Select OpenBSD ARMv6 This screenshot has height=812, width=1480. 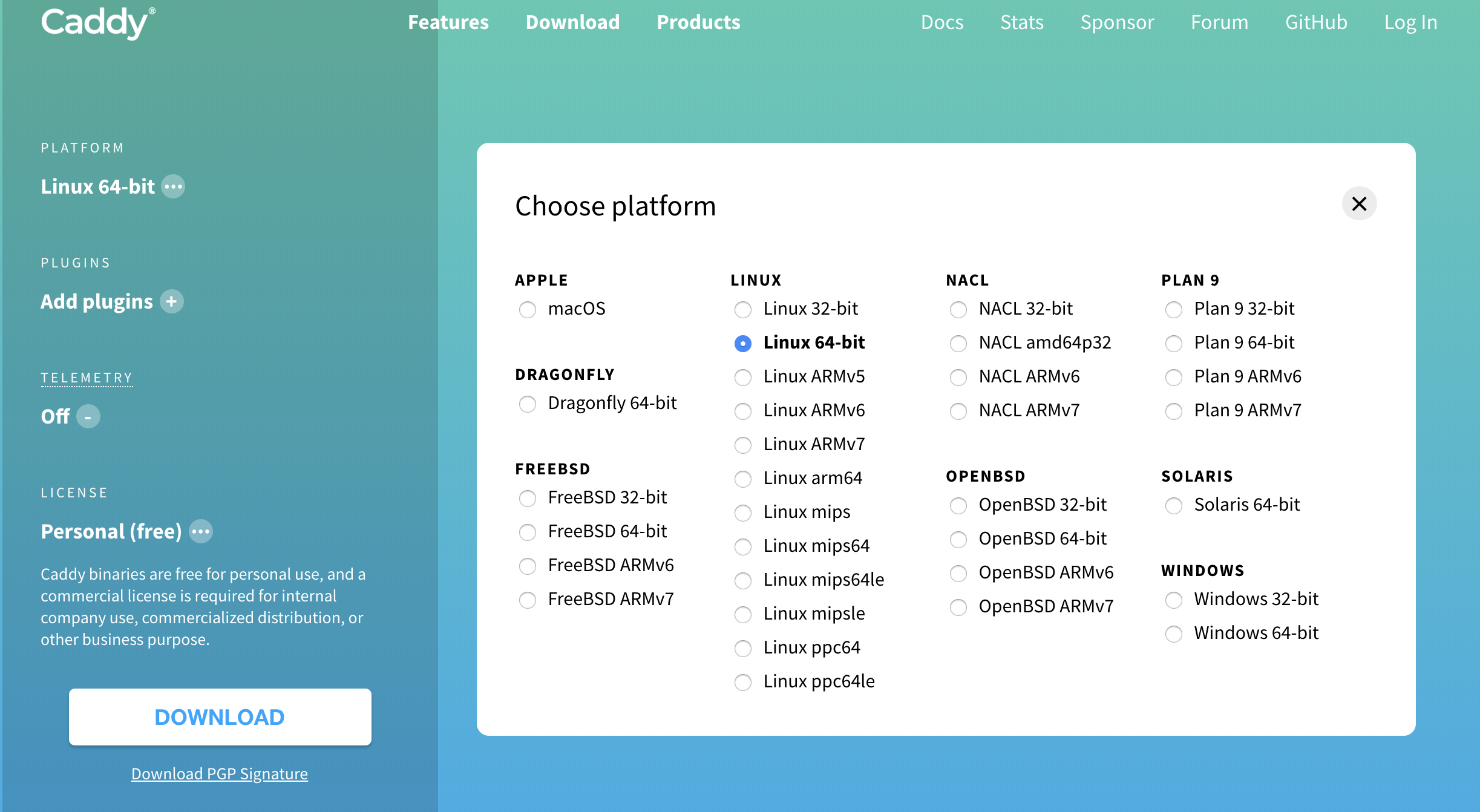pos(958,573)
